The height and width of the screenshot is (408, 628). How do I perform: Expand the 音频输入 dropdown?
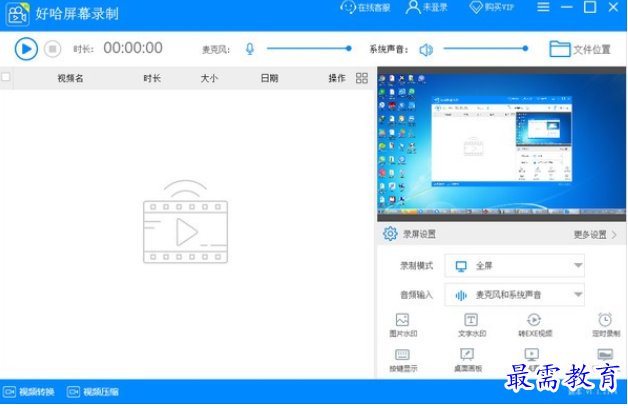pos(514,295)
